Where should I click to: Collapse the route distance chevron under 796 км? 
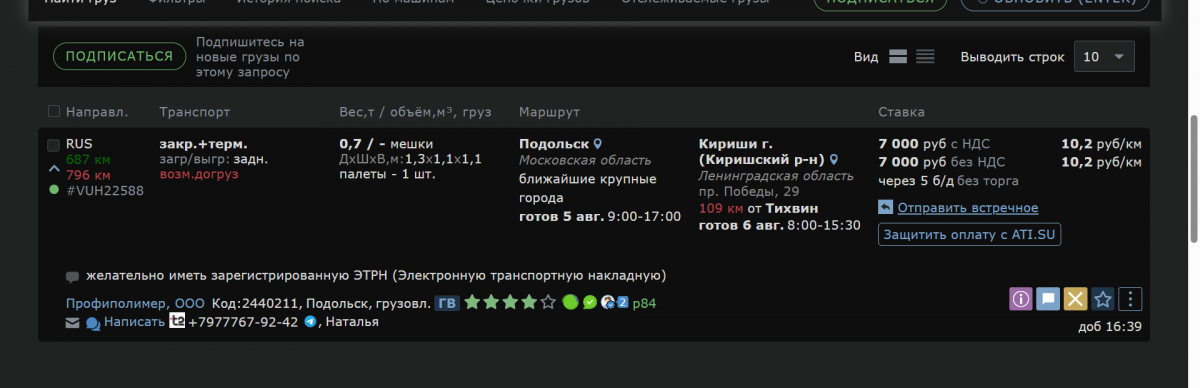[54, 168]
